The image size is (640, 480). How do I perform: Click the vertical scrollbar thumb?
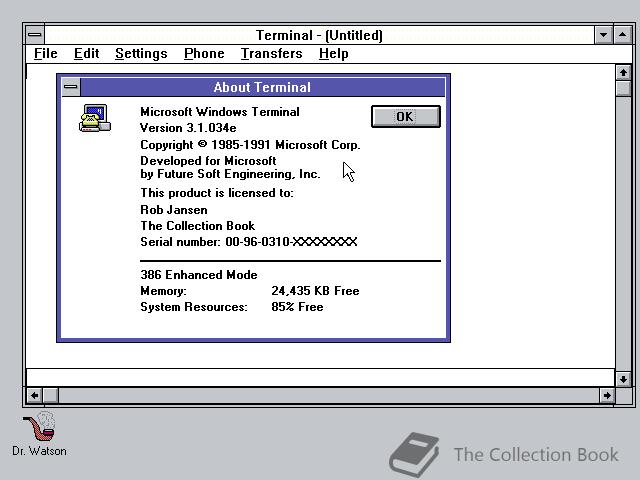[x=623, y=89]
